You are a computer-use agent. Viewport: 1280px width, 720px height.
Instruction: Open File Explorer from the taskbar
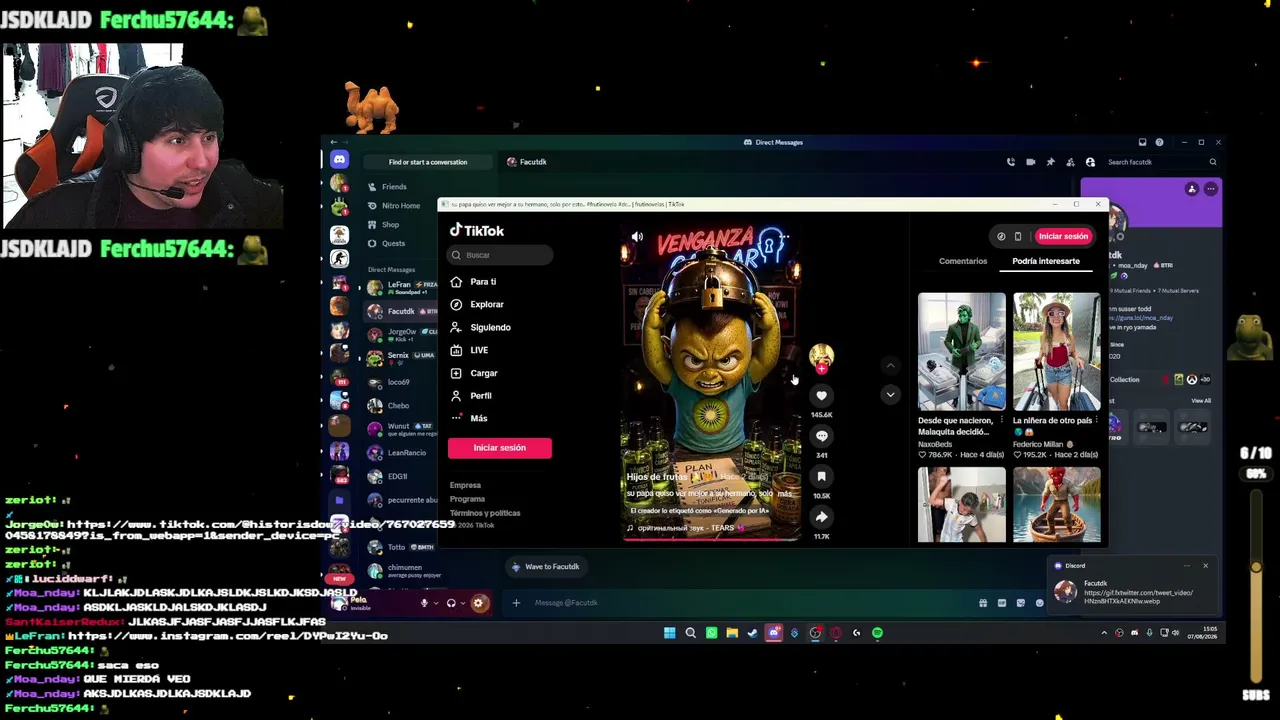[x=732, y=633]
